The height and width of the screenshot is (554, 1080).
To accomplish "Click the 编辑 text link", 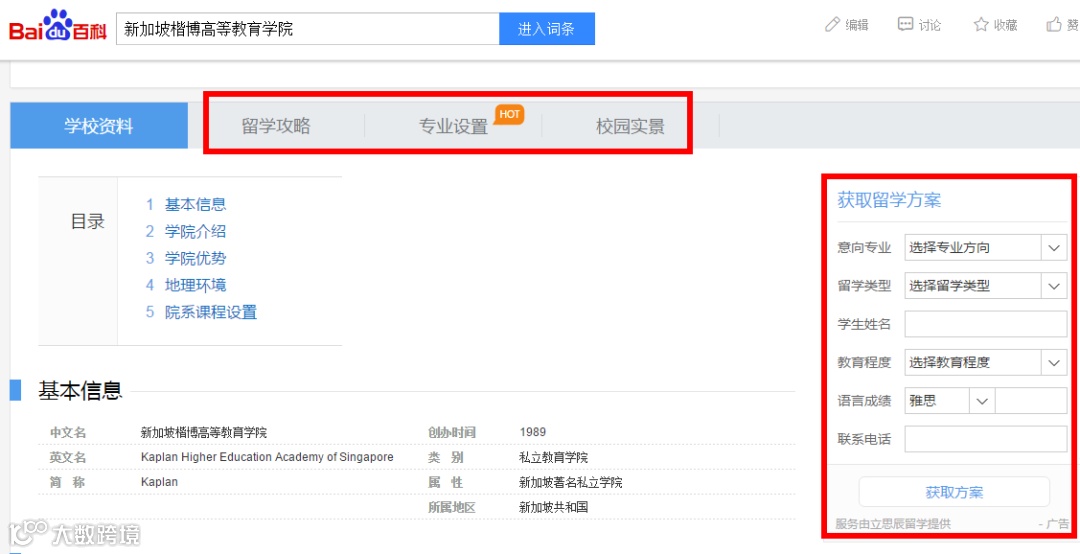I will [857, 25].
